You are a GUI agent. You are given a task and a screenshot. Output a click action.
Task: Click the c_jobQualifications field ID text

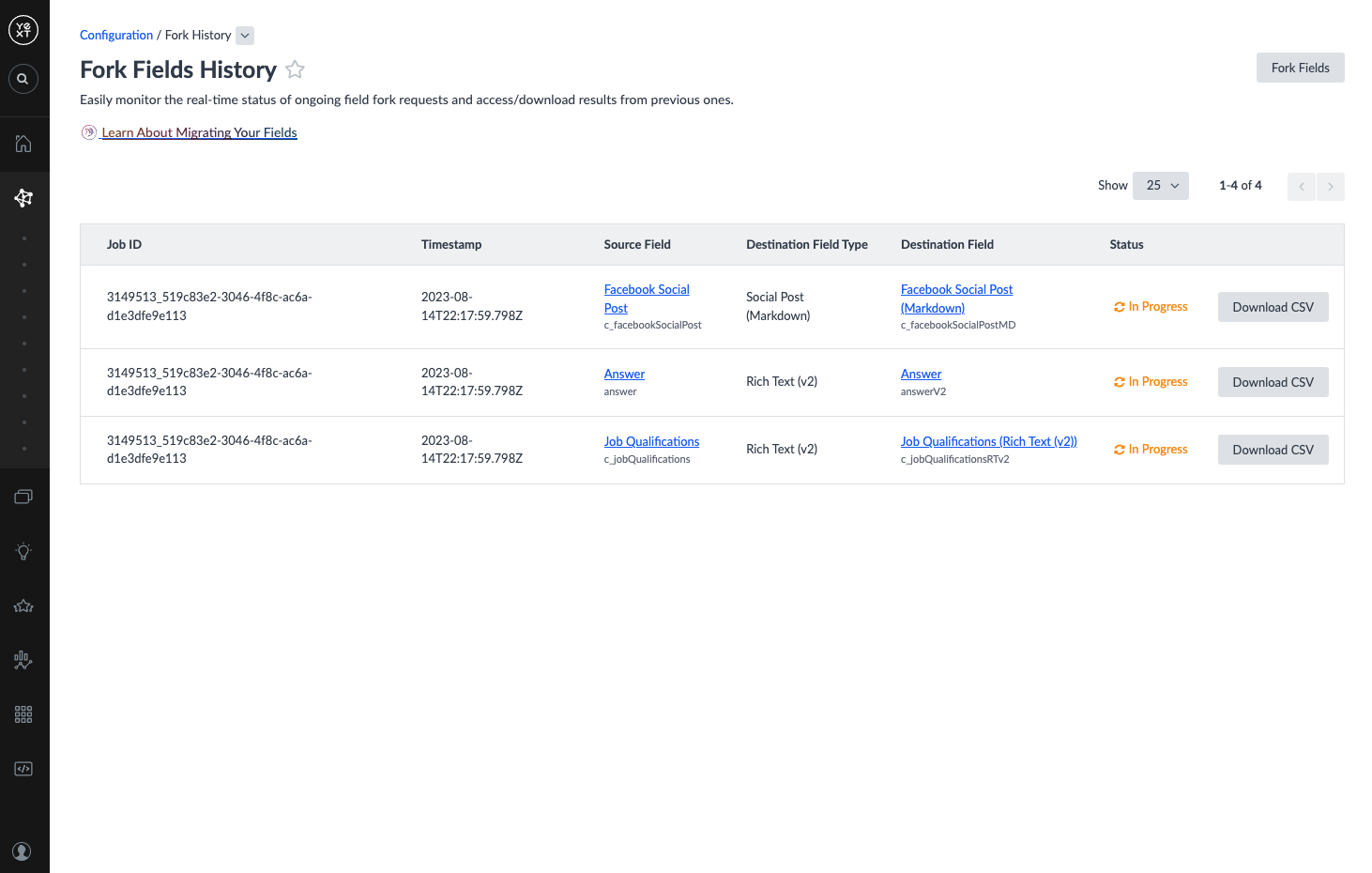pyautogui.click(x=648, y=459)
